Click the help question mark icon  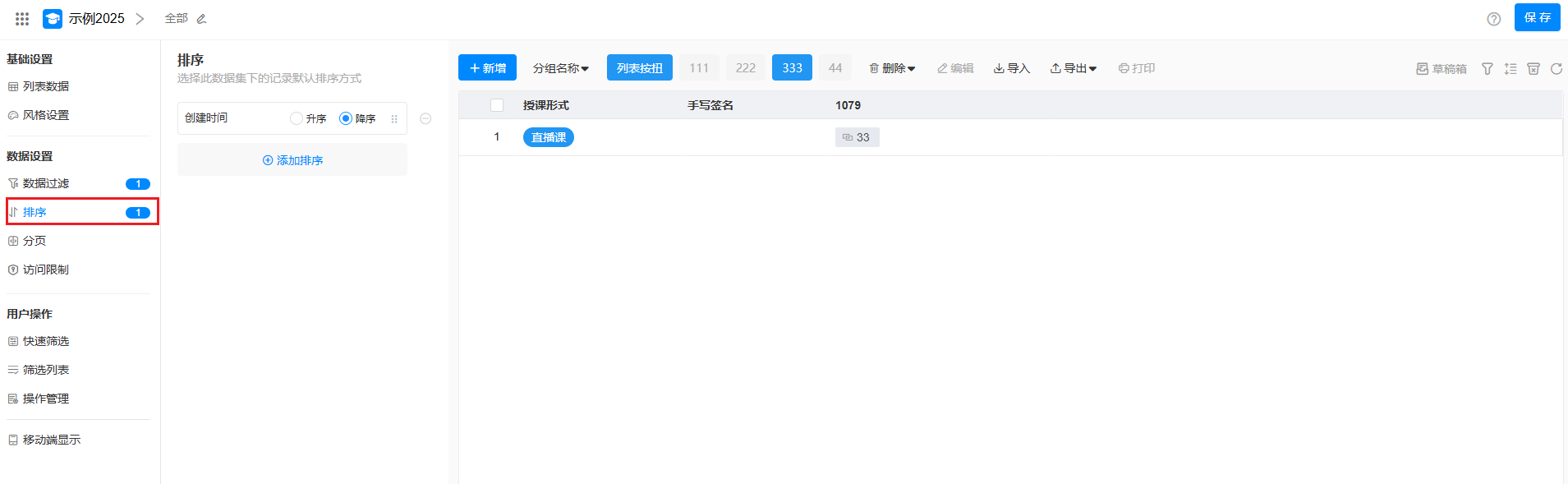pyautogui.click(x=1493, y=19)
